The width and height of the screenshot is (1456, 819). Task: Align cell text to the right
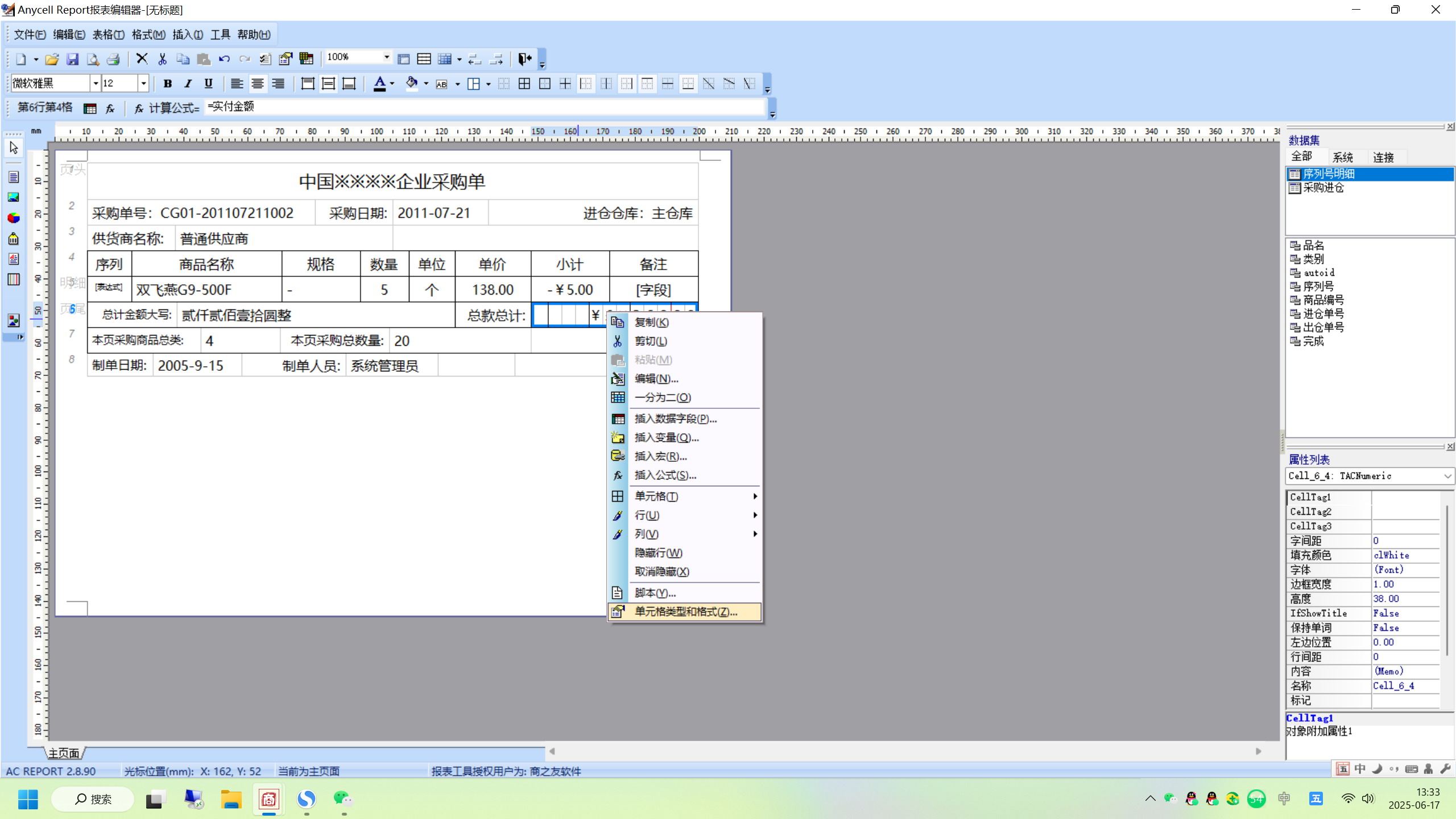(278, 84)
